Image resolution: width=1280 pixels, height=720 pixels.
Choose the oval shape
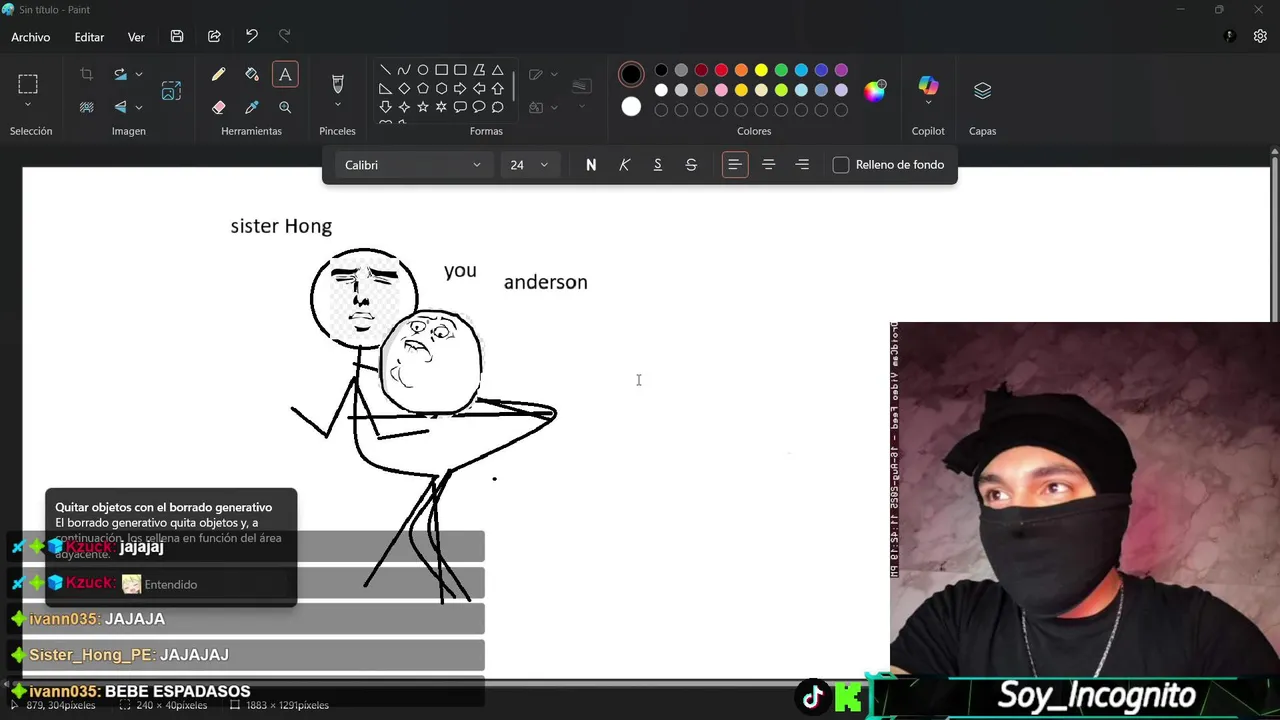coord(423,70)
